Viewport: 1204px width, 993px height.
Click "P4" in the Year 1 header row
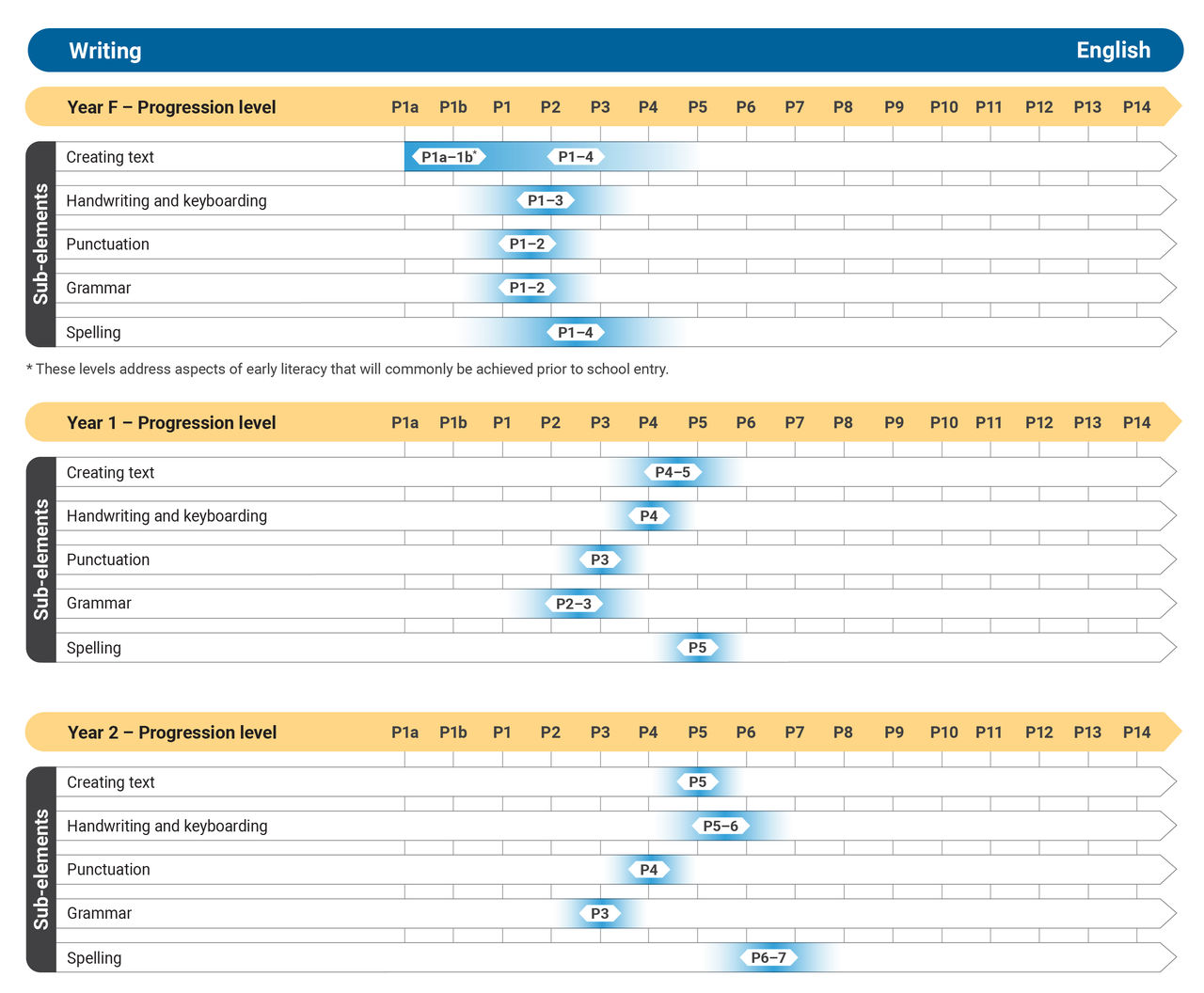(x=648, y=423)
